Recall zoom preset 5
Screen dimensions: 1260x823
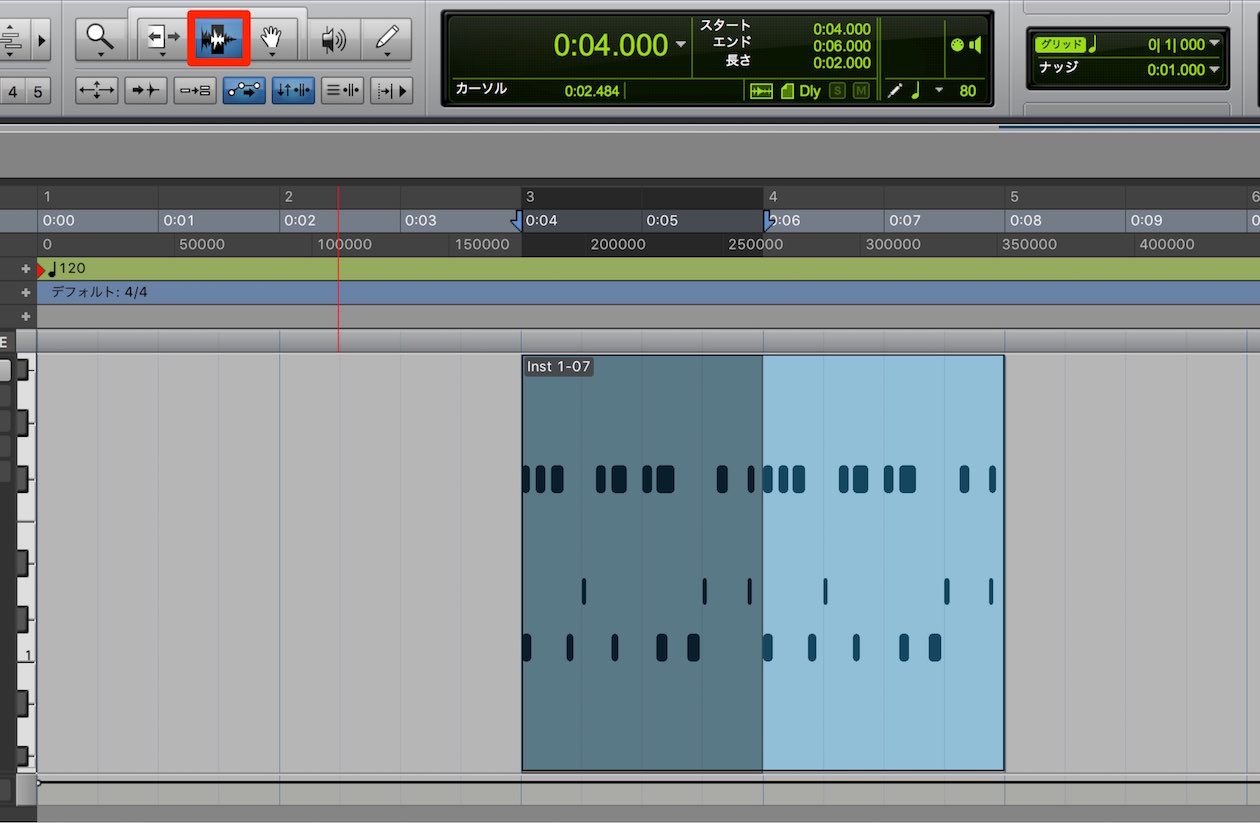pos(38,92)
